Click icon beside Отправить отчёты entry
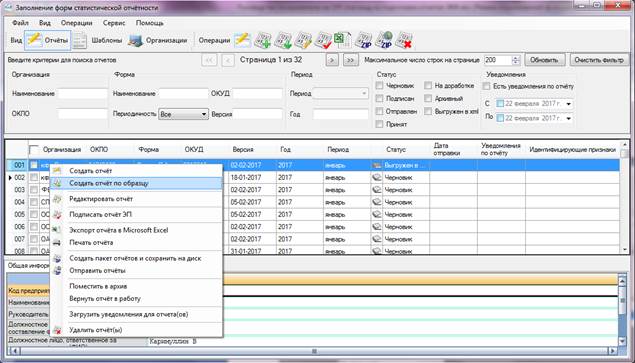Image resolution: width=635 pixels, height=363 pixels. coord(57,271)
